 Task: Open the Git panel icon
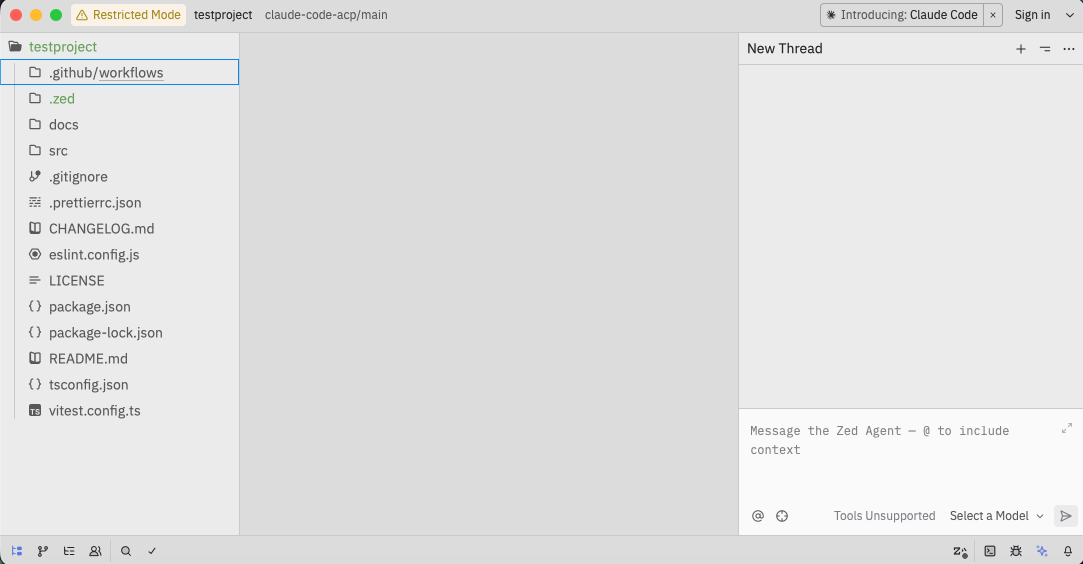(43, 551)
